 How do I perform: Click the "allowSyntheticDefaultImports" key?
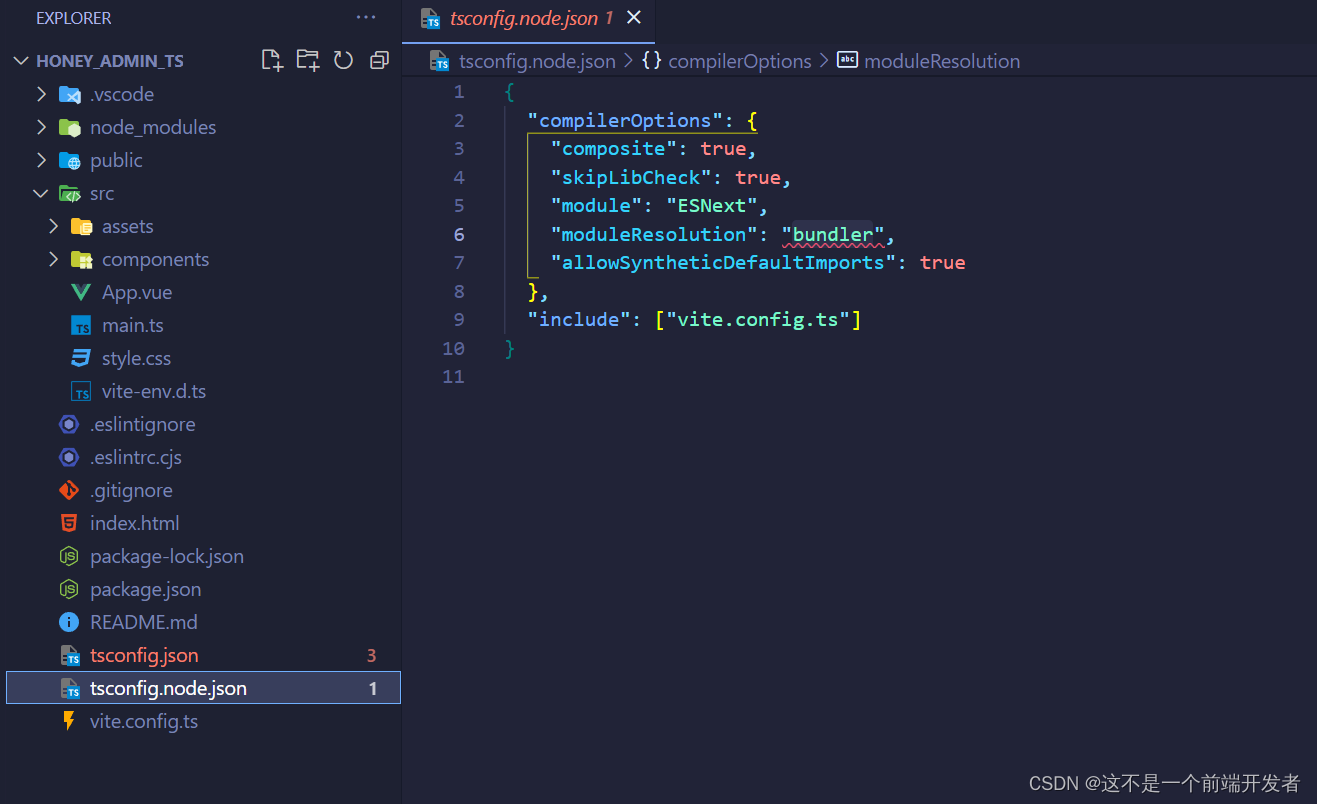point(723,263)
